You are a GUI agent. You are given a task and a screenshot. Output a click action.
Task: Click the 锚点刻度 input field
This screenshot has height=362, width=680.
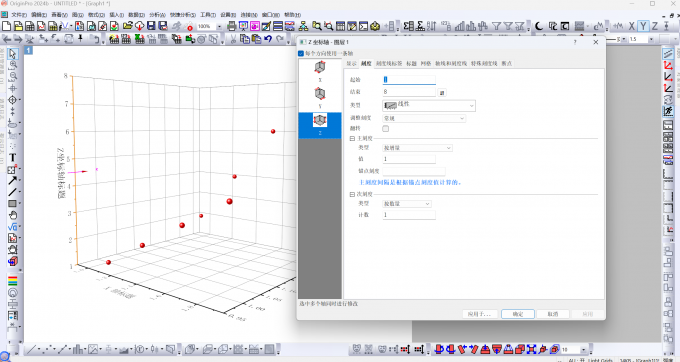[x=414, y=171]
